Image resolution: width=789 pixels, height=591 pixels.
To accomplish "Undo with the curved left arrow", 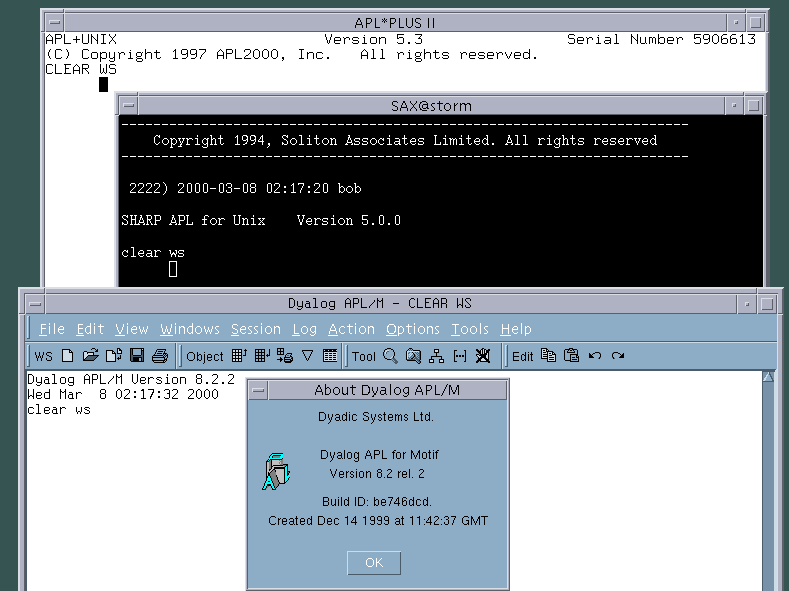I will click(595, 356).
